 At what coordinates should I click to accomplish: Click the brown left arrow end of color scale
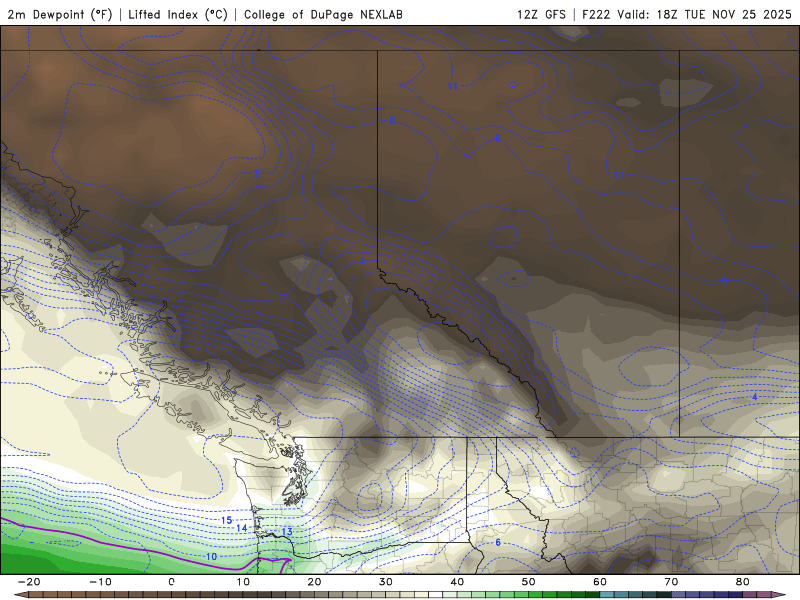20,595
